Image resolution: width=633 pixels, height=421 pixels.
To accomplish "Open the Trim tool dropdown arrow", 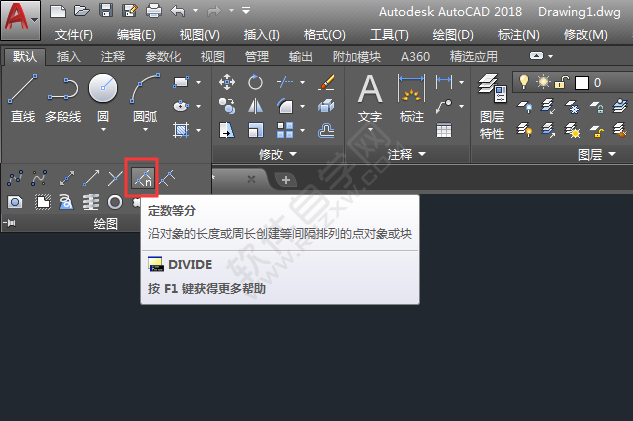I will pos(302,82).
